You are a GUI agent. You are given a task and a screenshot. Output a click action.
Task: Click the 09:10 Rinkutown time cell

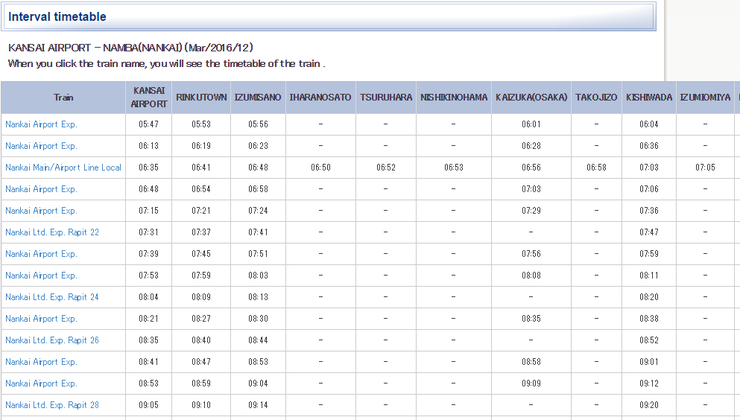pyautogui.click(x=202, y=405)
